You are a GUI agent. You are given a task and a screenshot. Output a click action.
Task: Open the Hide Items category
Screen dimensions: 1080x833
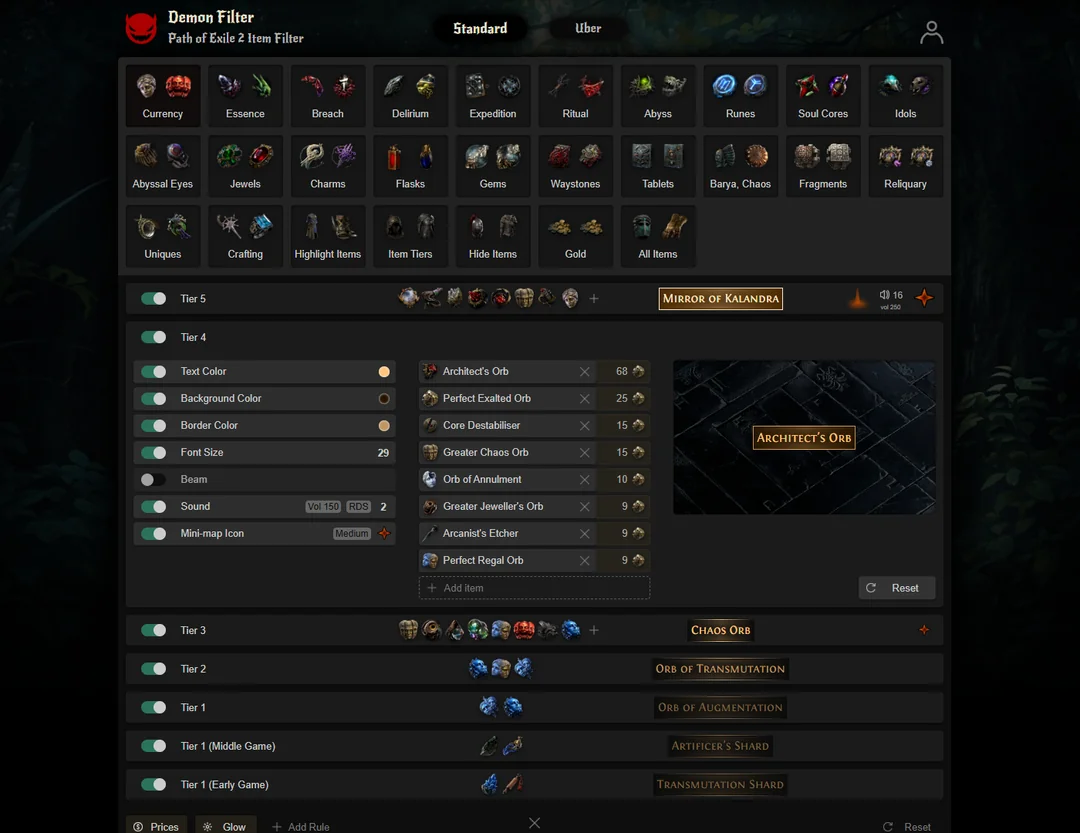pos(493,236)
